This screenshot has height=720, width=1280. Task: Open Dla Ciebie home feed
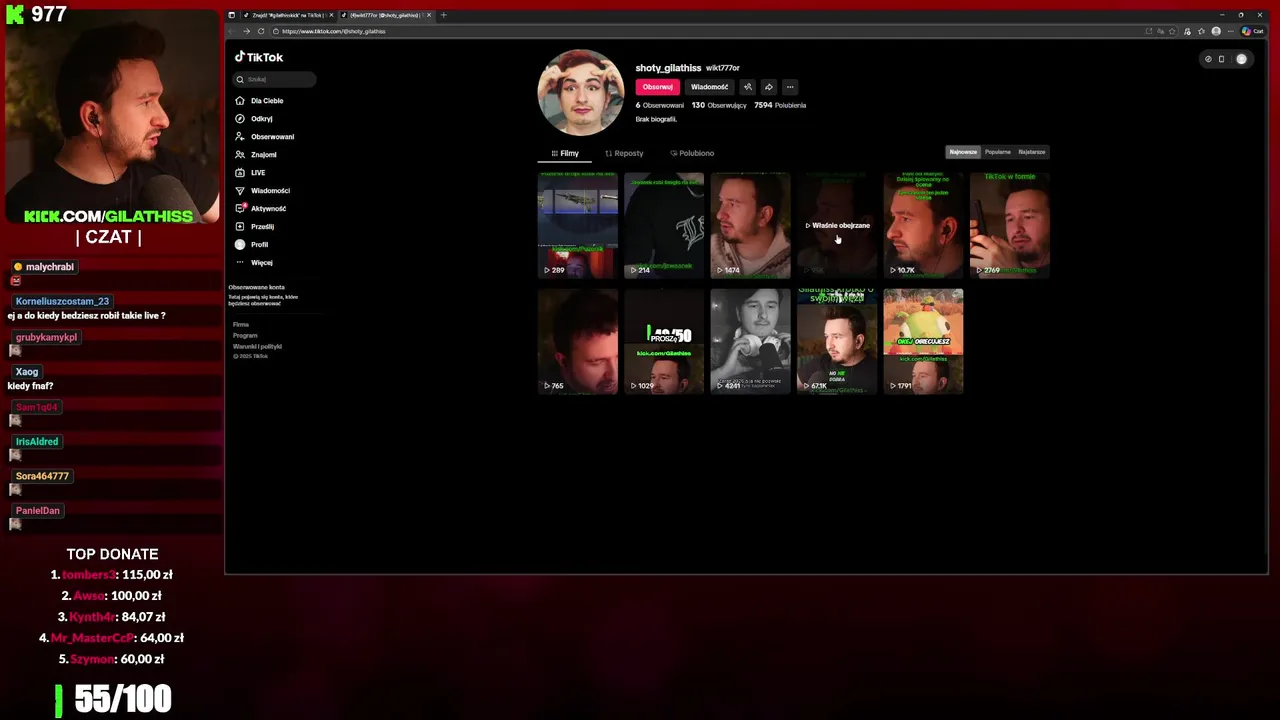260,101
